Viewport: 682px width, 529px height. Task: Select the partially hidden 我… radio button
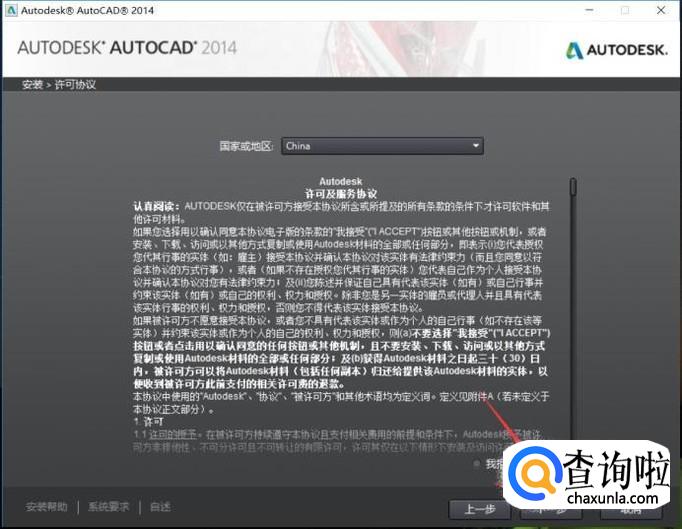pos(477,464)
